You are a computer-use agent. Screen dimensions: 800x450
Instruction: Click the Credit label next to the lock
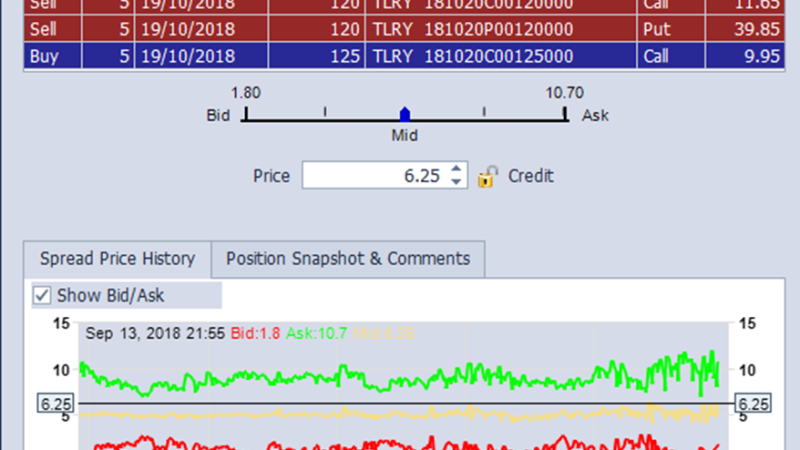530,176
